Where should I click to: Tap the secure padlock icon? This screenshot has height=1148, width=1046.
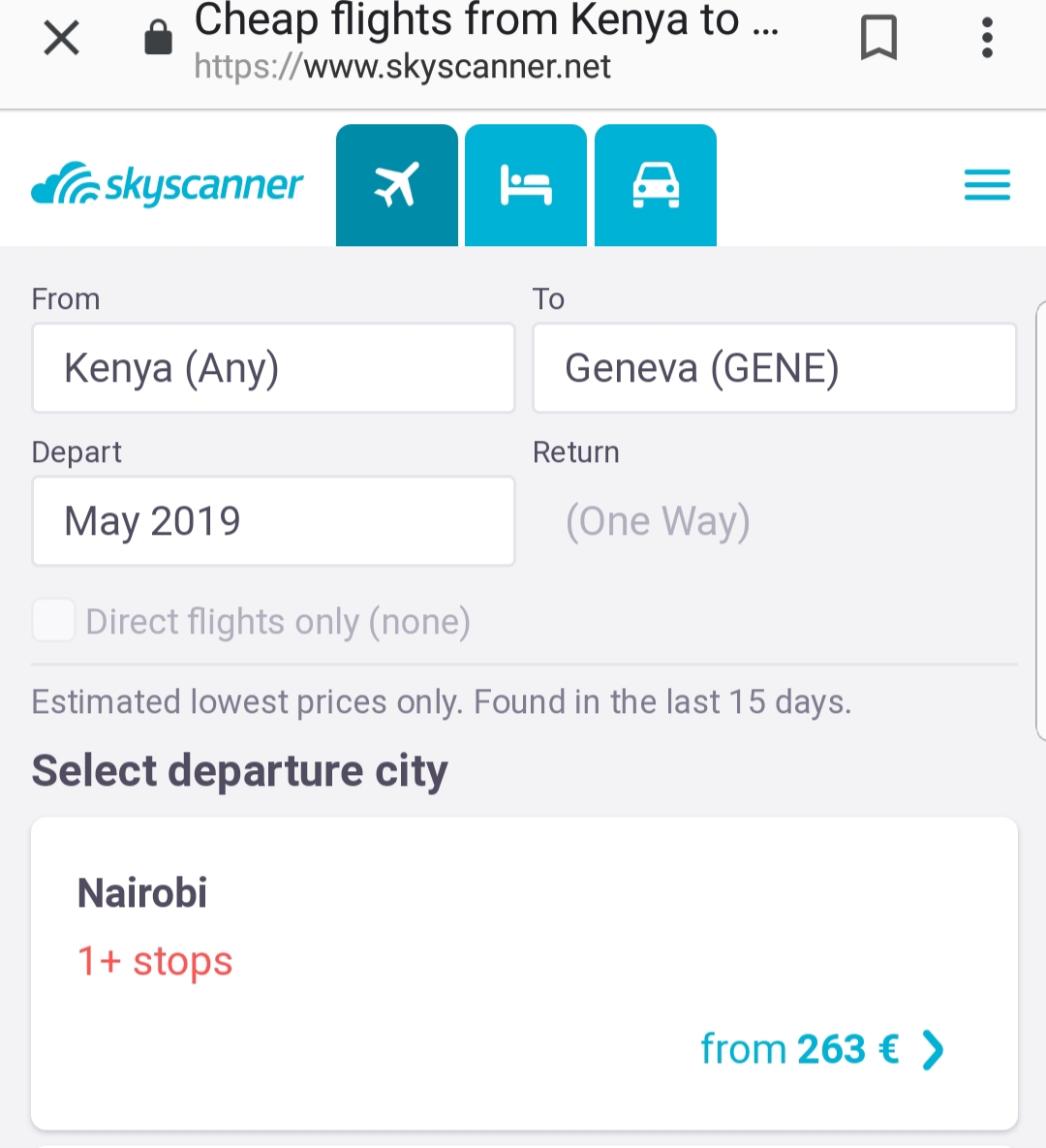click(x=158, y=39)
